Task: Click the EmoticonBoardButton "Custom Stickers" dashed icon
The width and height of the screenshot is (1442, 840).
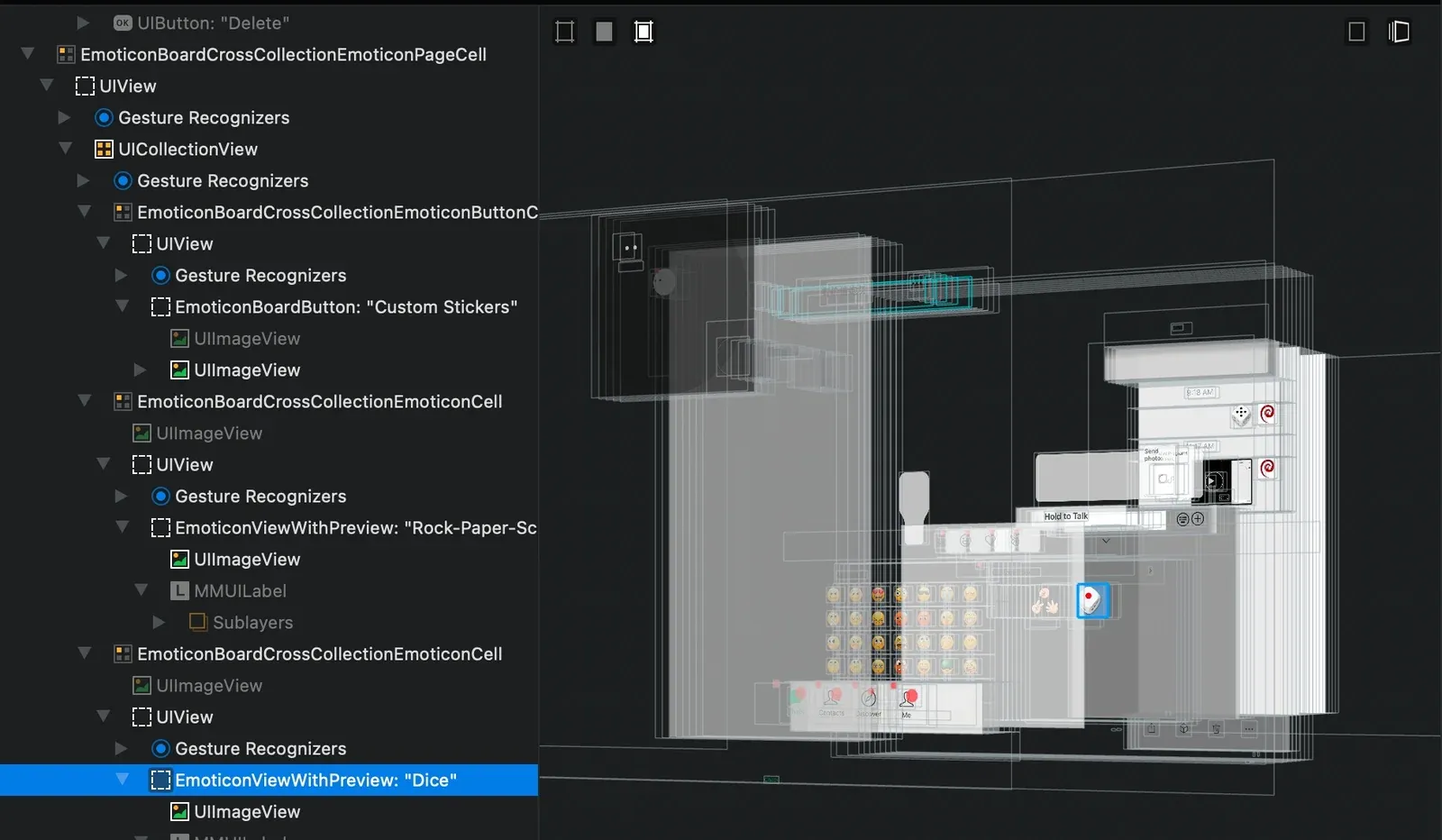Action: [160, 306]
